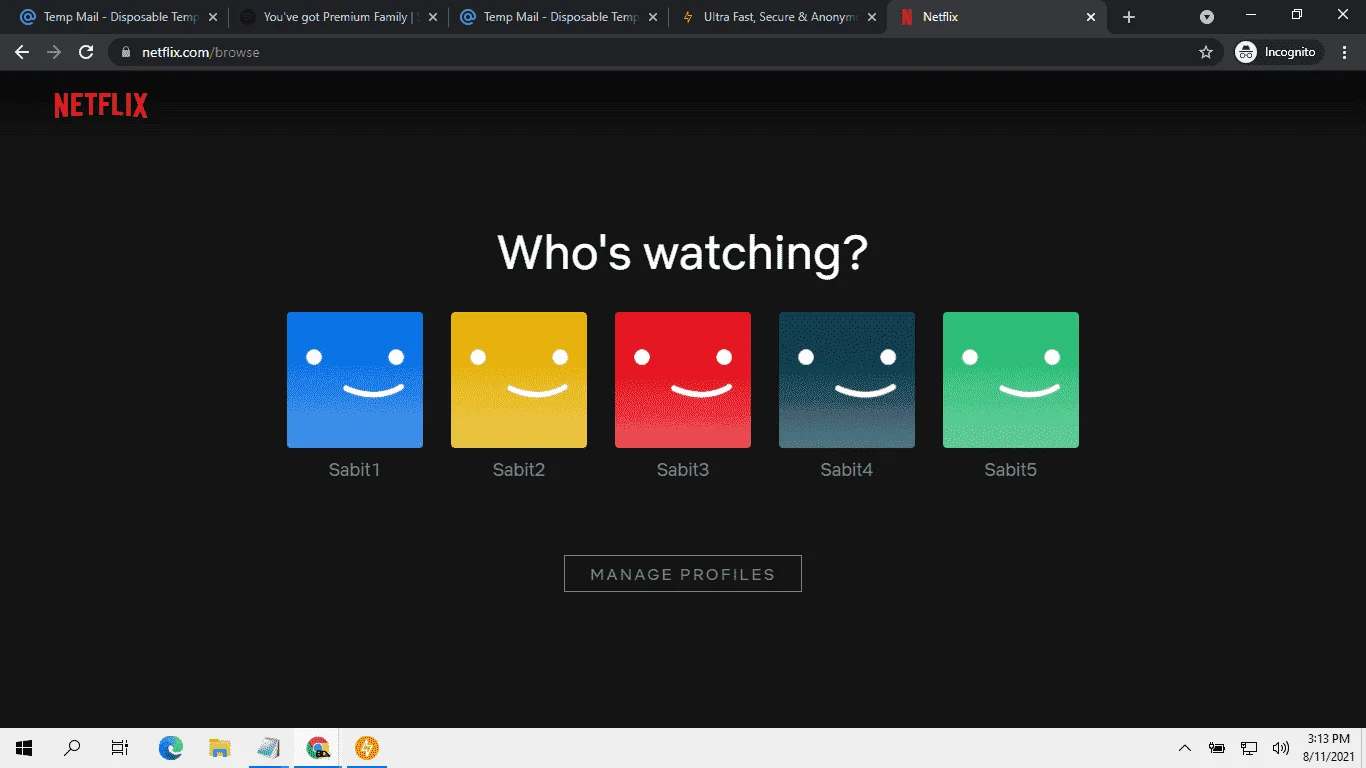Viewport: 1366px width, 768px height.
Task: Close the second Temp Mail tab
Action: pos(652,17)
